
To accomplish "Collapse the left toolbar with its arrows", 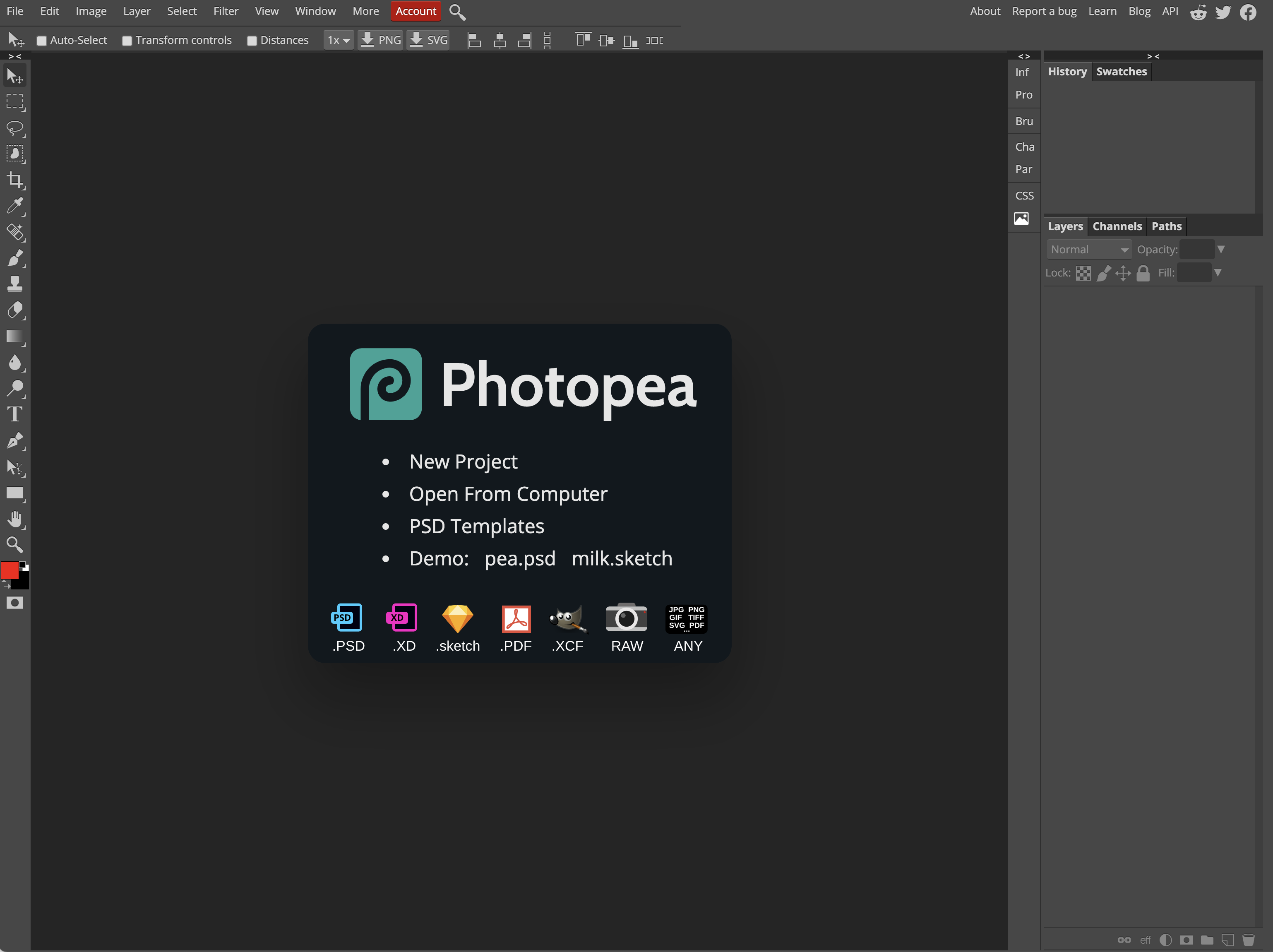I will 15,56.
